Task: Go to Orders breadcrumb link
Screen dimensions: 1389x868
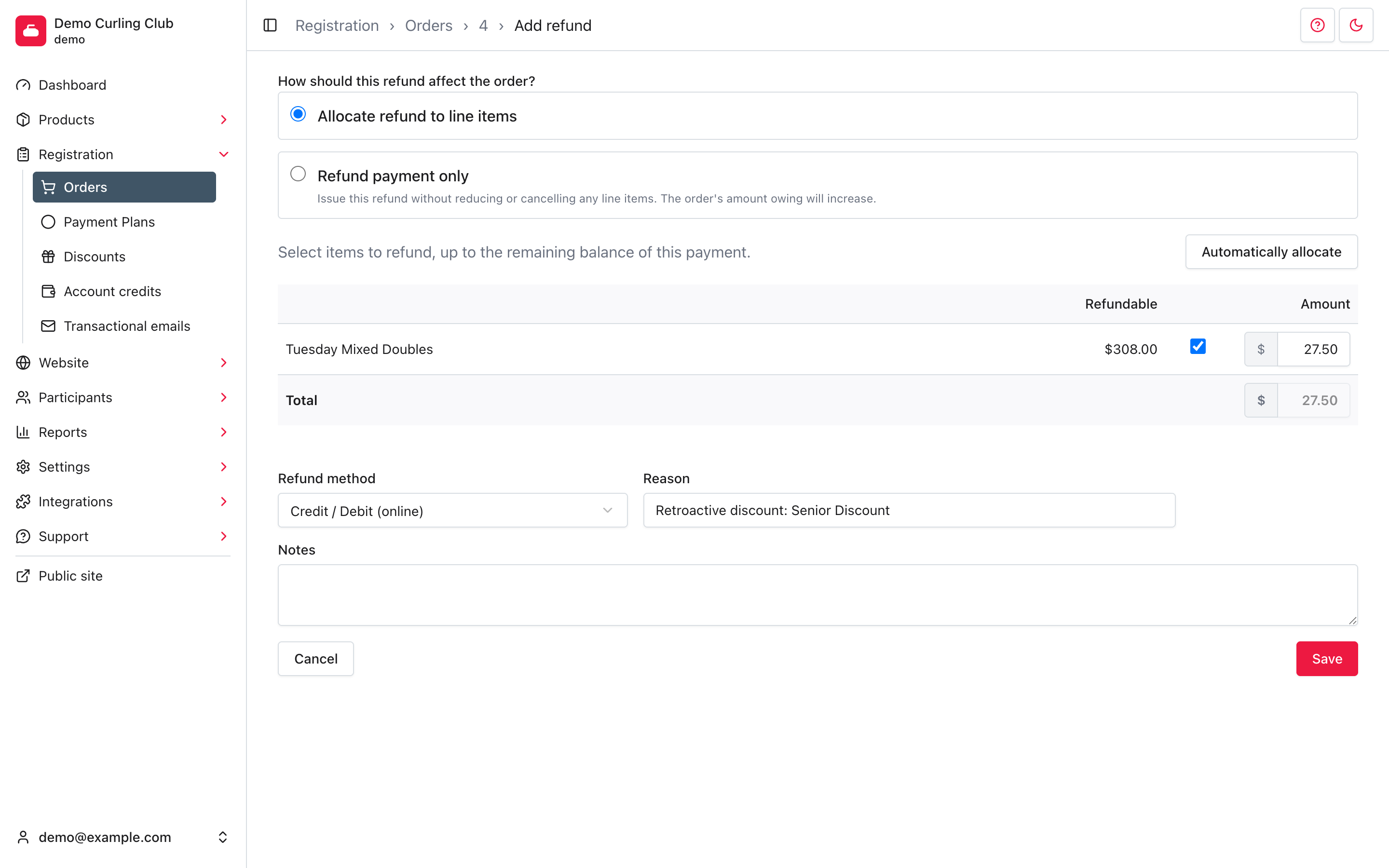Action: point(429,25)
